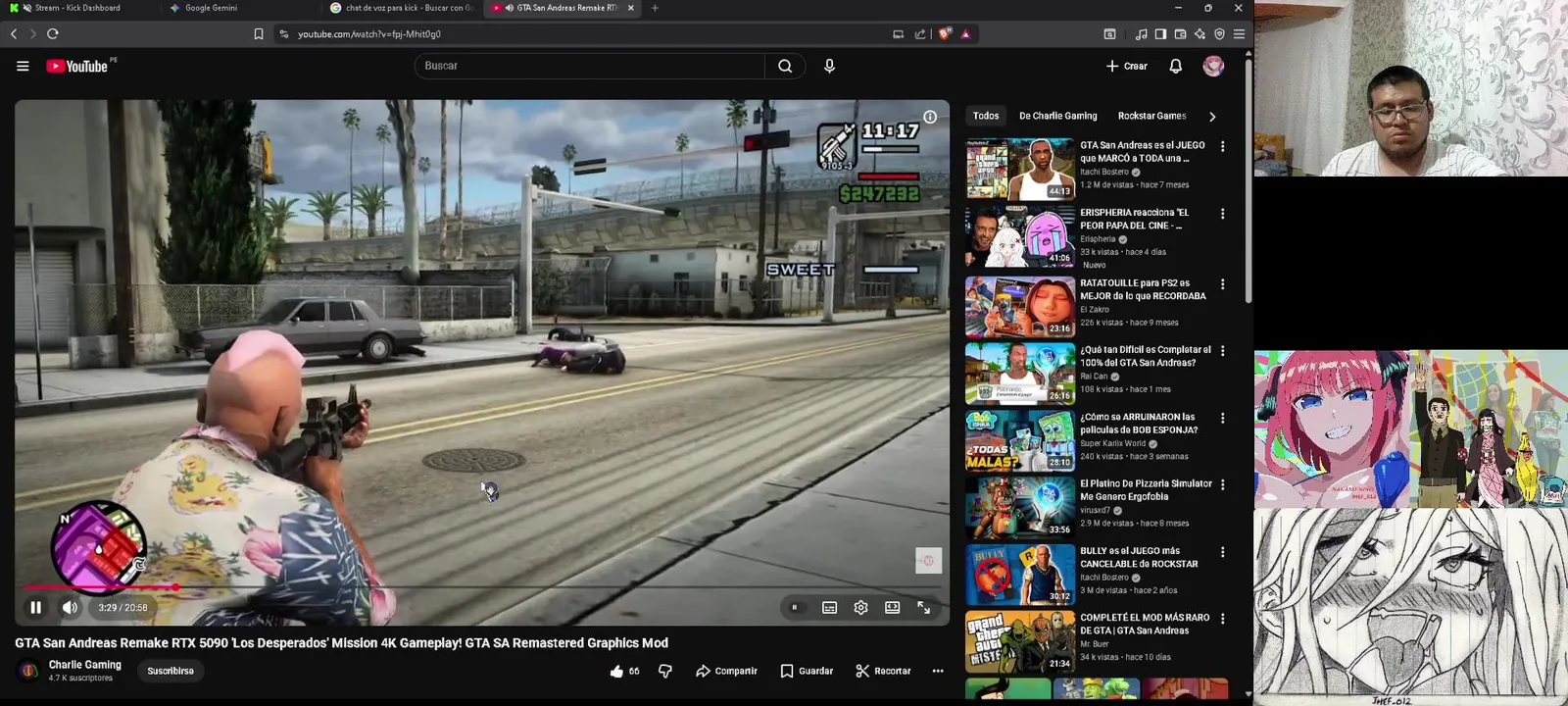This screenshot has height=706, width=1568.
Task: Open options for Pizzeria Simulator video
Action: [1222, 484]
